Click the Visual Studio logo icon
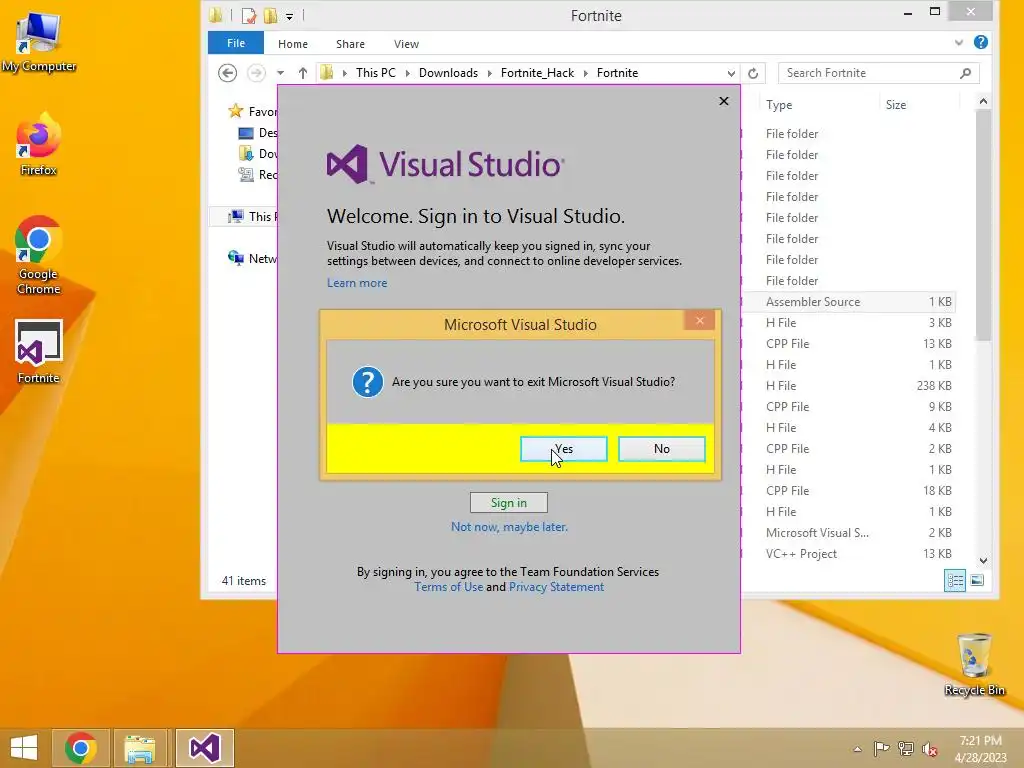 click(347, 163)
